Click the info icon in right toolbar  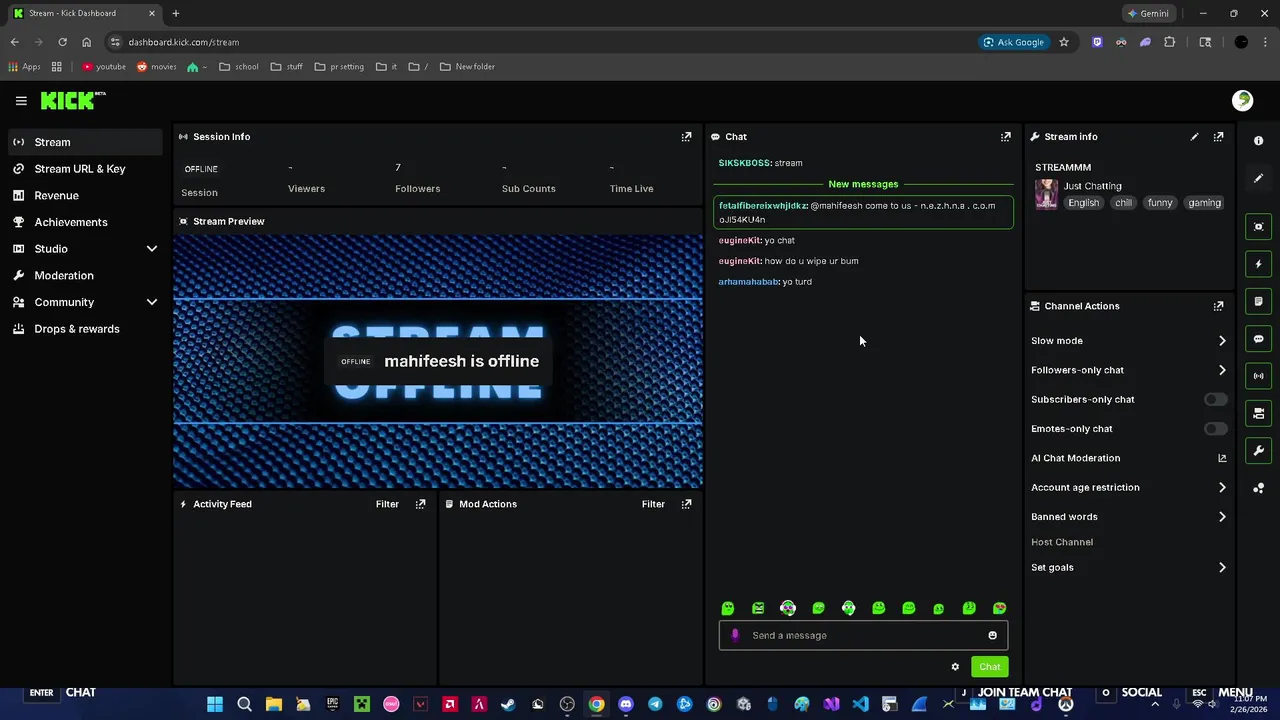click(x=1258, y=141)
